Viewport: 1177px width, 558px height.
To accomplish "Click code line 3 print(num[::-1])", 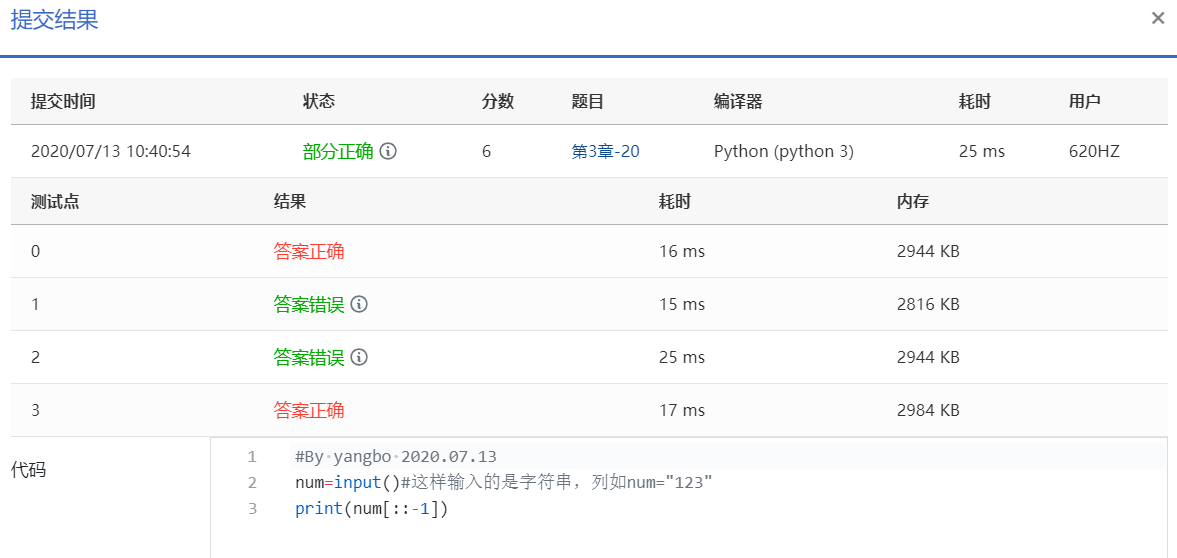I will tap(372, 508).
